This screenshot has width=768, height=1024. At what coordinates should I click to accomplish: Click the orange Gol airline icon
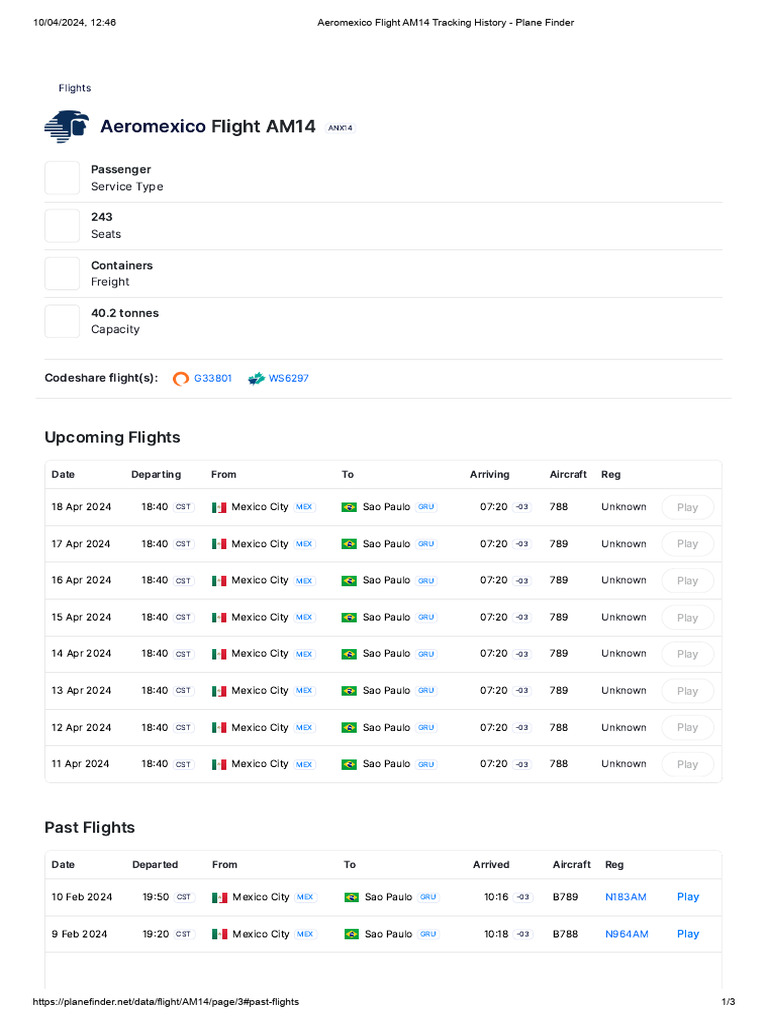pyautogui.click(x=181, y=379)
